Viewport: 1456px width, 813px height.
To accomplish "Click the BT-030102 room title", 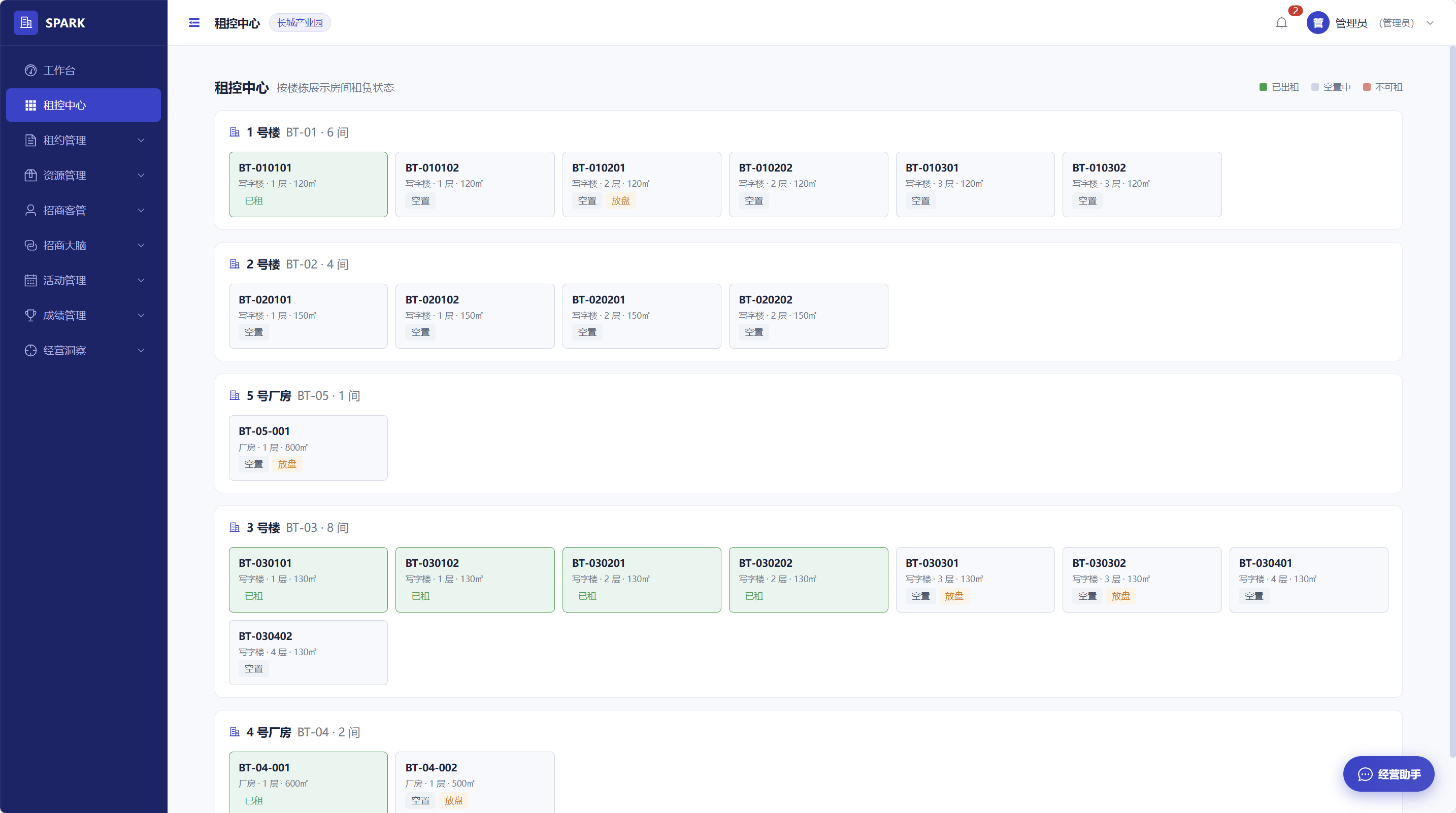I will coord(432,563).
